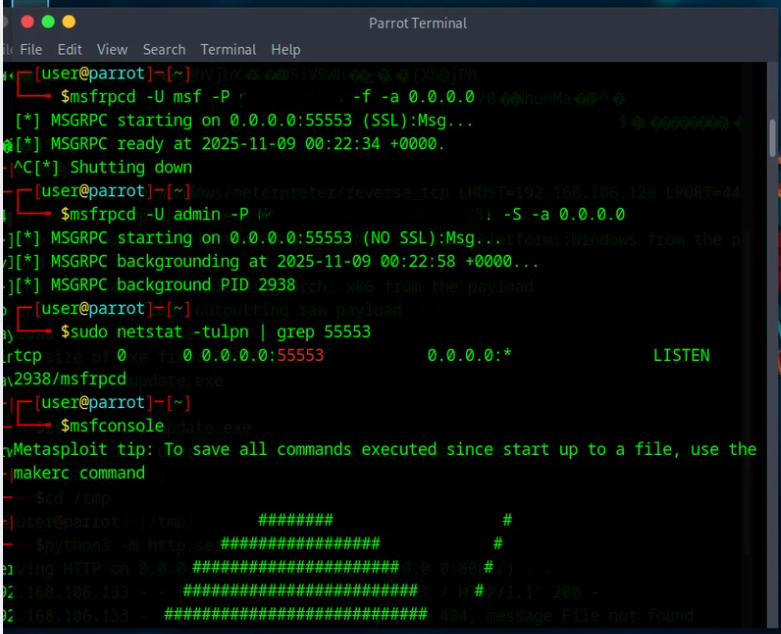Image resolution: width=781 pixels, height=634 pixels.
Task: Click the '(NO SSL):Msg...' output line
Action: click(x=258, y=238)
